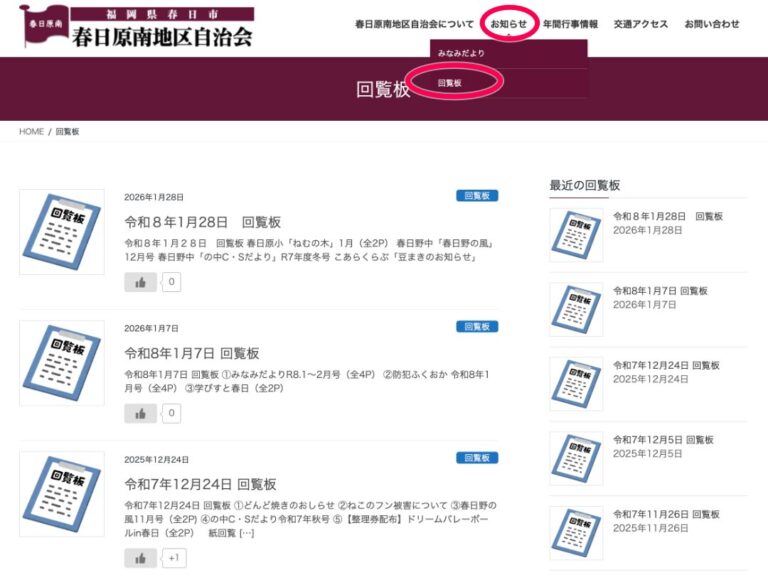
Task: Select 回覧板 in the お知らせ submenu
Action: [x=451, y=83]
